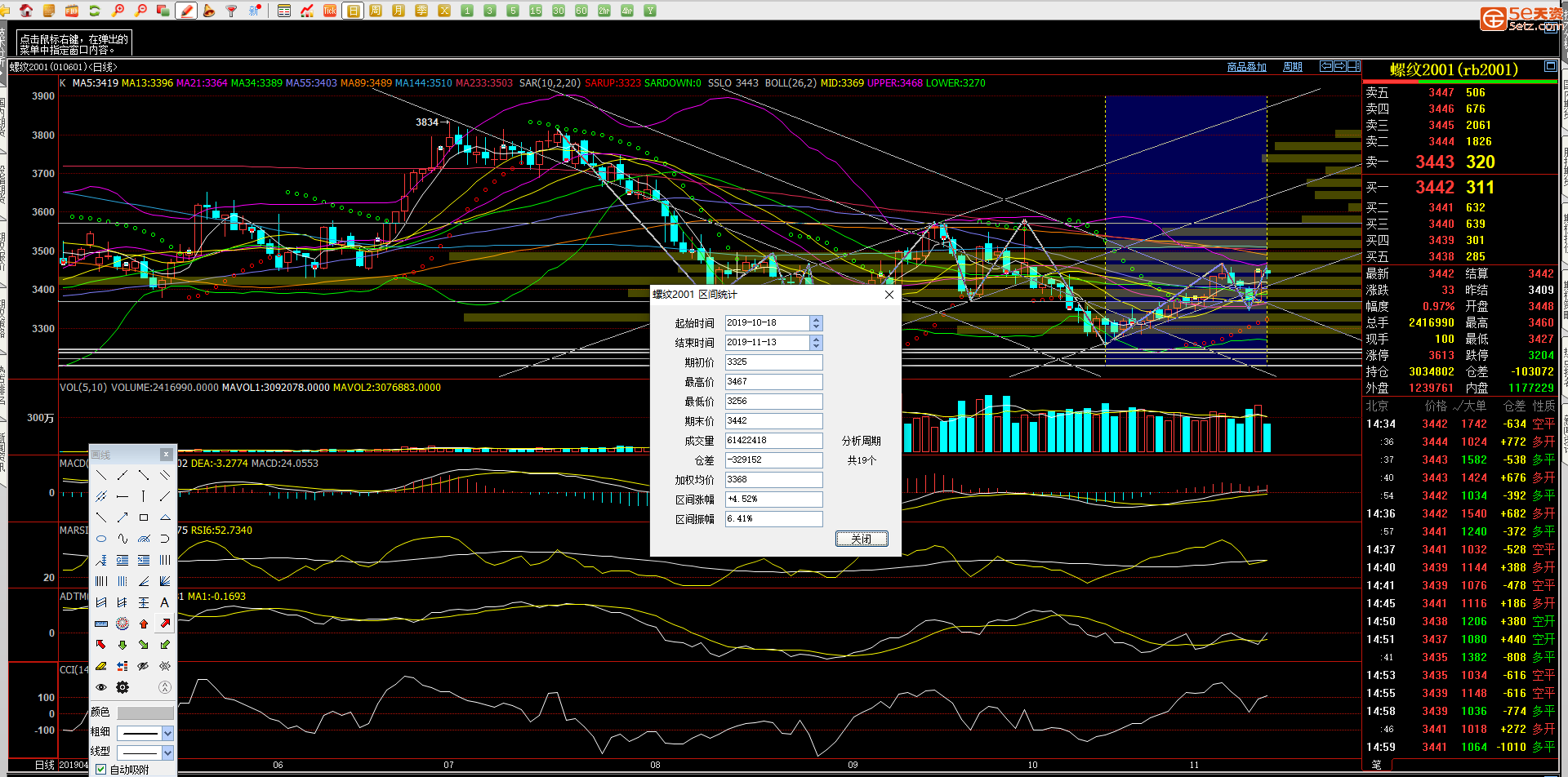Open the 线型 line style dropdown
The width and height of the screenshot is (1568, 777).
pyautogui.click(x=167, y=753)
